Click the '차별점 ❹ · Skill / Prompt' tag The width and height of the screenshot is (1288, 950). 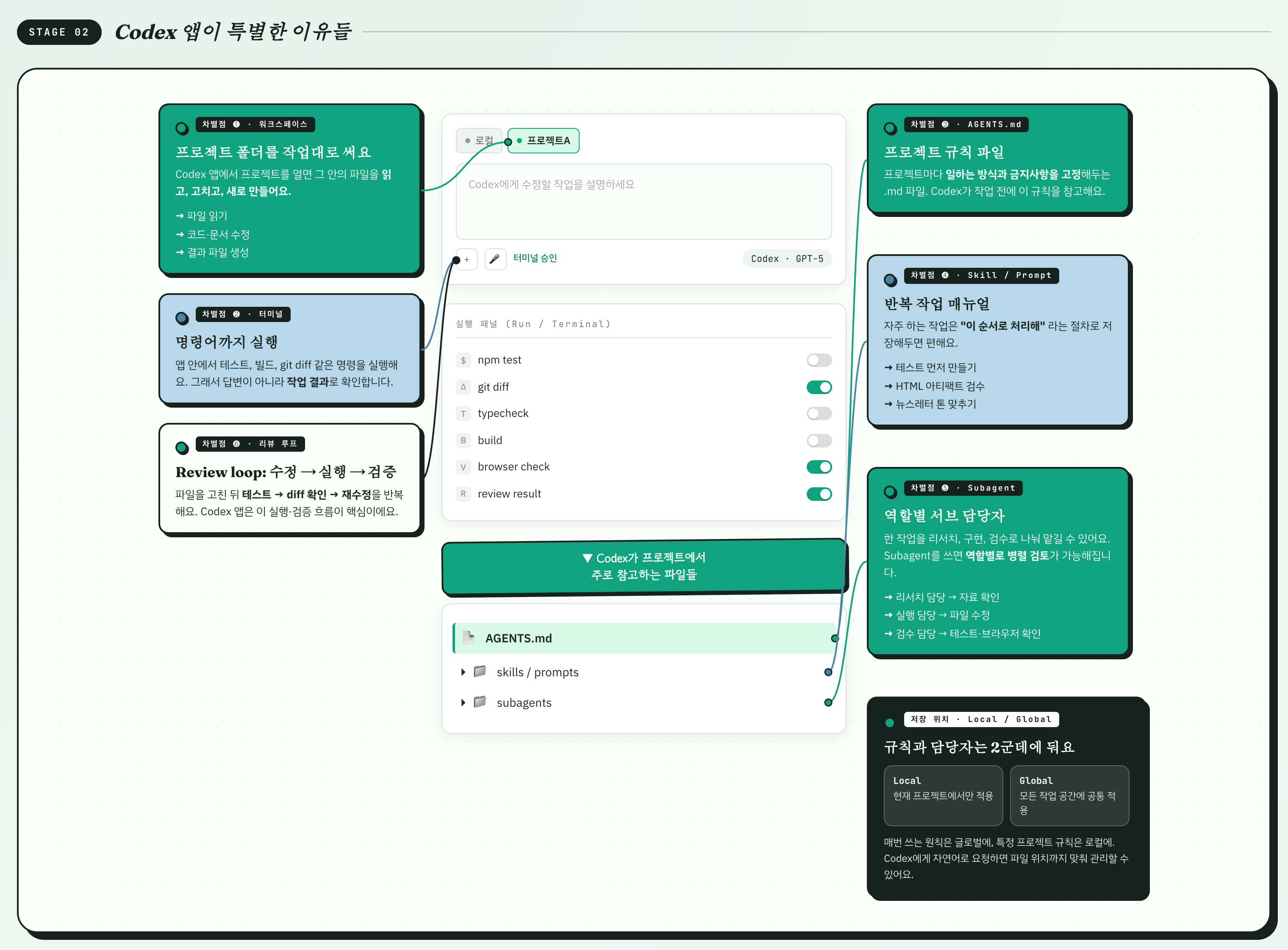click(x=981, y=275)
